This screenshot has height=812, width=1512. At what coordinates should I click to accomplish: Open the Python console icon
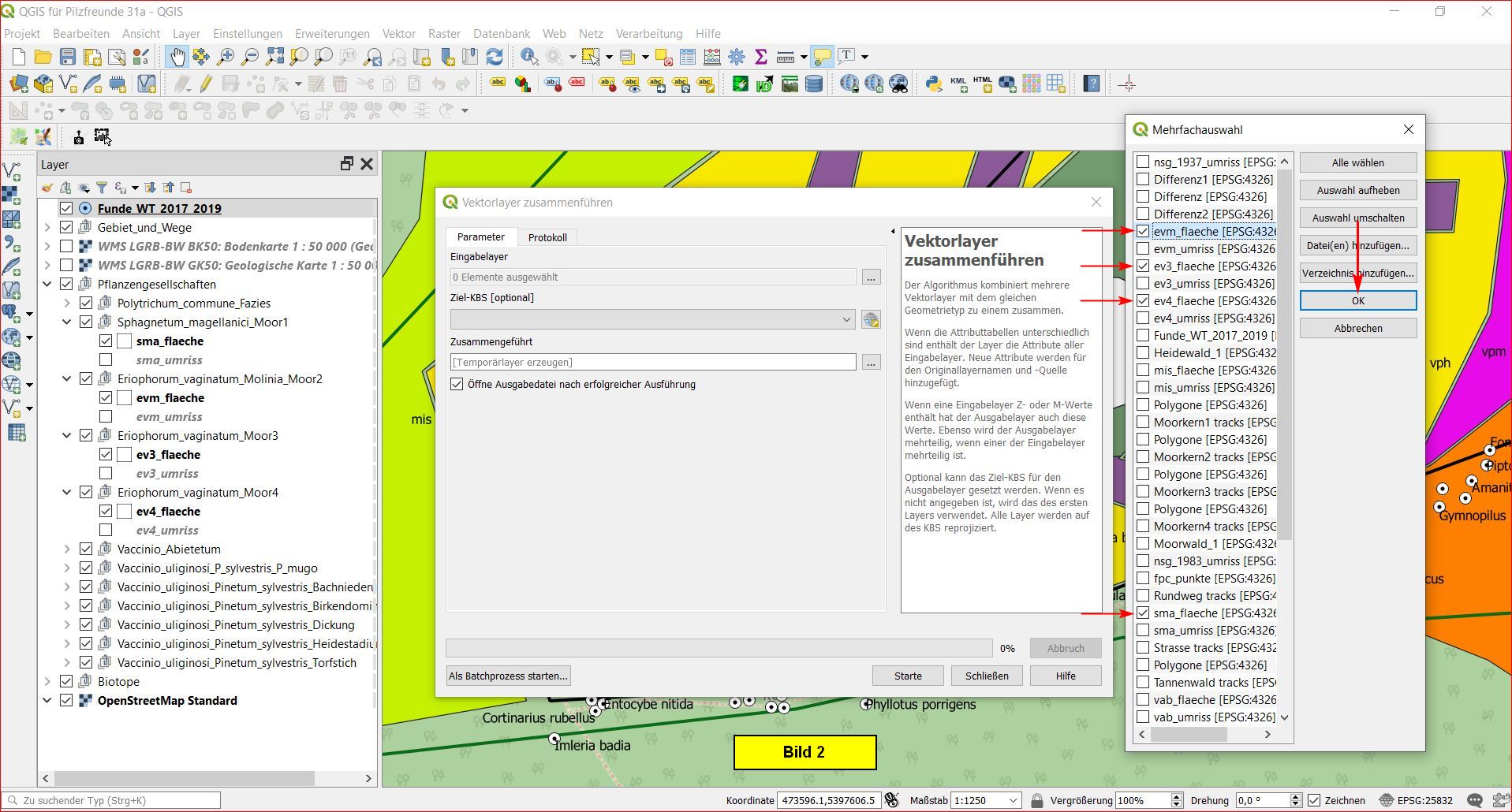pyautogui.click(x=934, y=84)
